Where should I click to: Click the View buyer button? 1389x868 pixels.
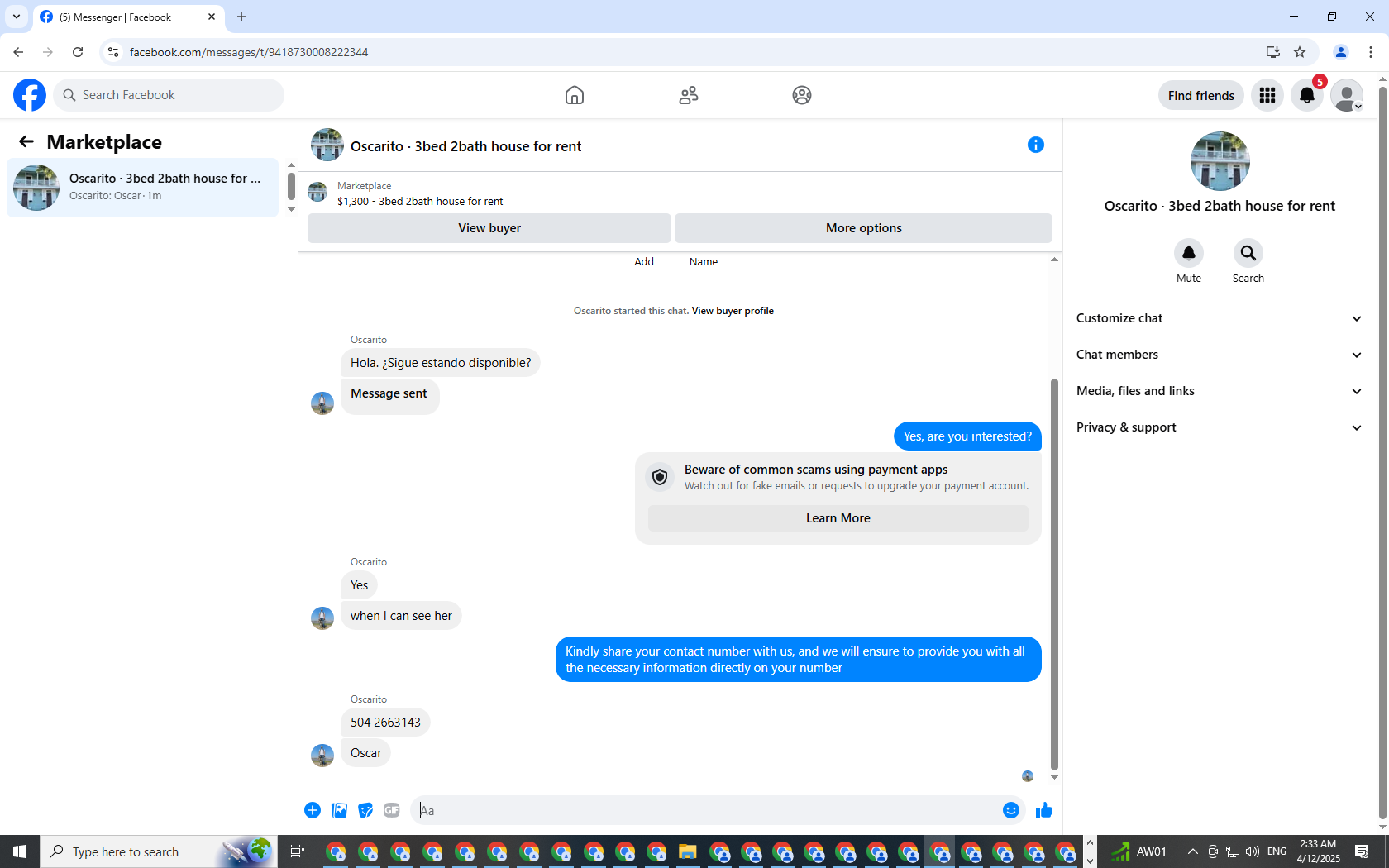489,228
